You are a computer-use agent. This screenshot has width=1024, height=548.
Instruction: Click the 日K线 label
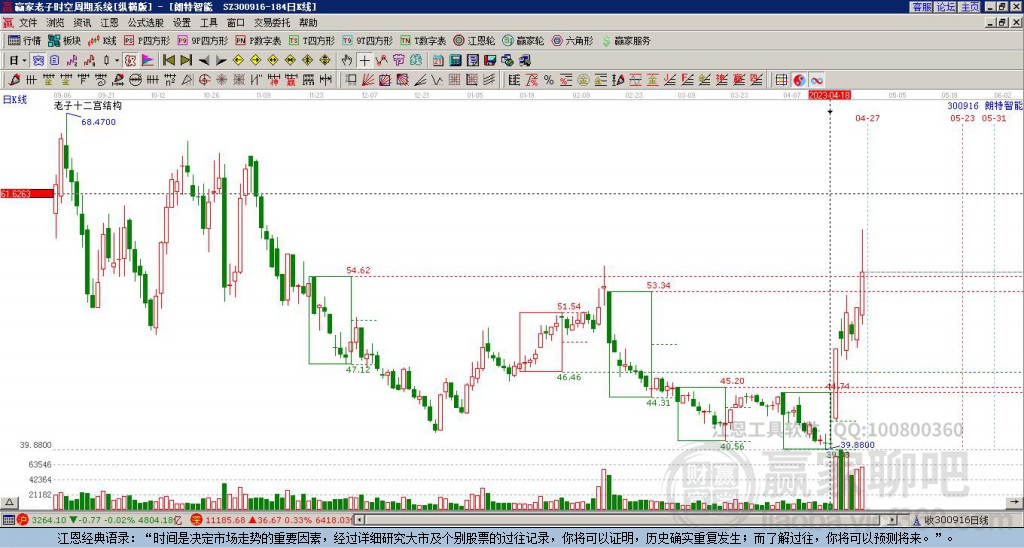(x=15, y=100)
